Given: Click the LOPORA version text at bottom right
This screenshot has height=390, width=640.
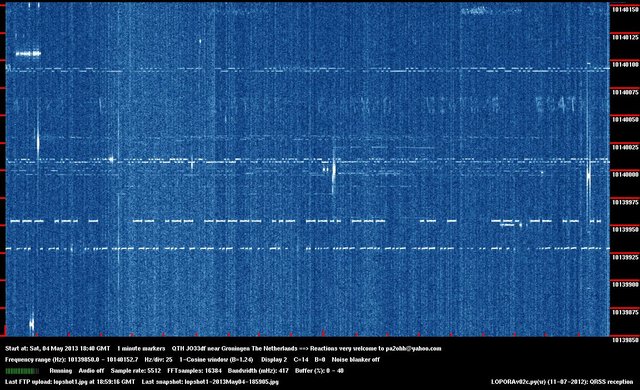Looking at the screenshot, I should (x=562, y=382).
